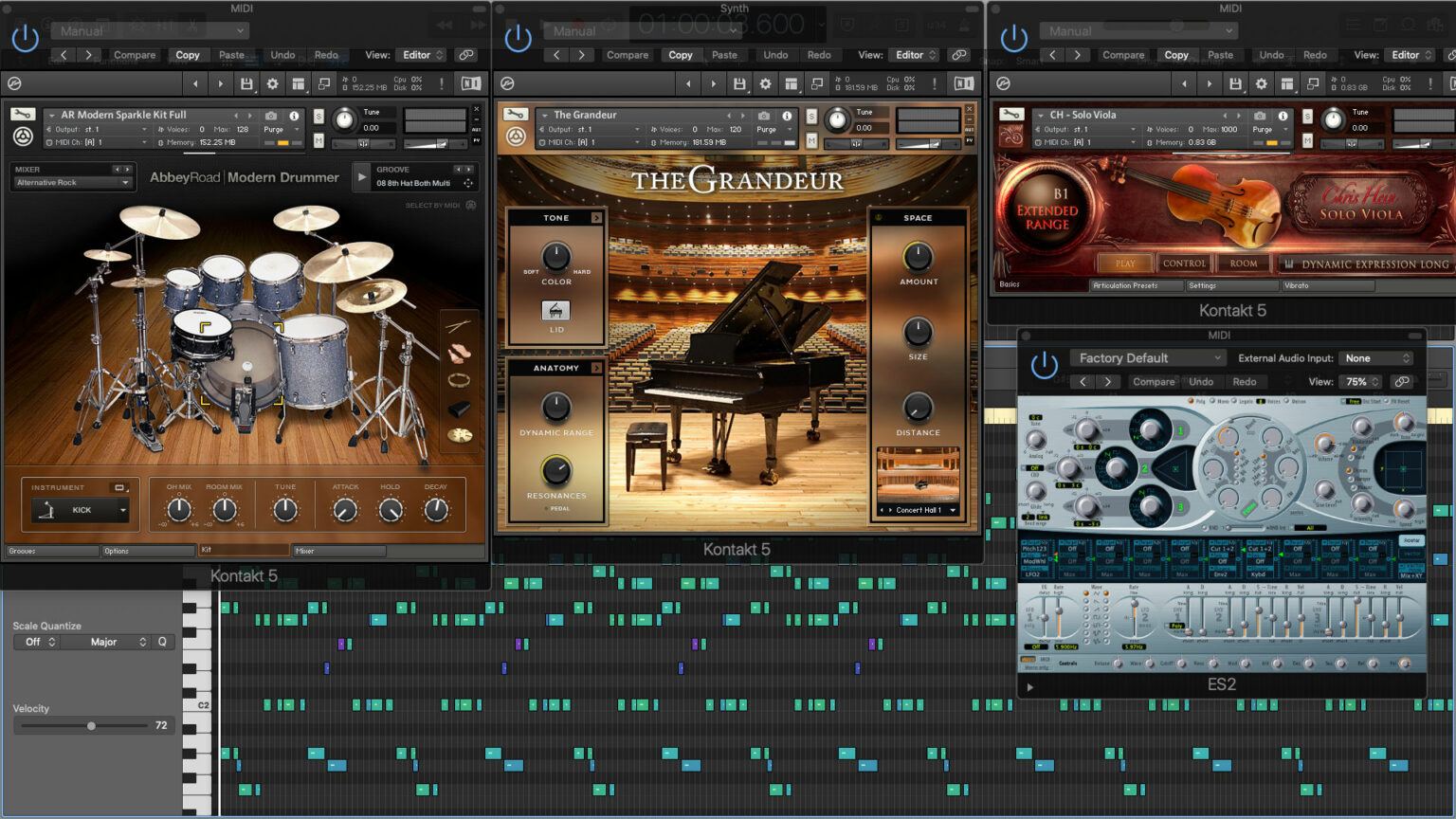Screen dimensions: 1456x819
Task: Click minimize view icon in Modern Drummer Kontakt toolbar
Action: 324,83
